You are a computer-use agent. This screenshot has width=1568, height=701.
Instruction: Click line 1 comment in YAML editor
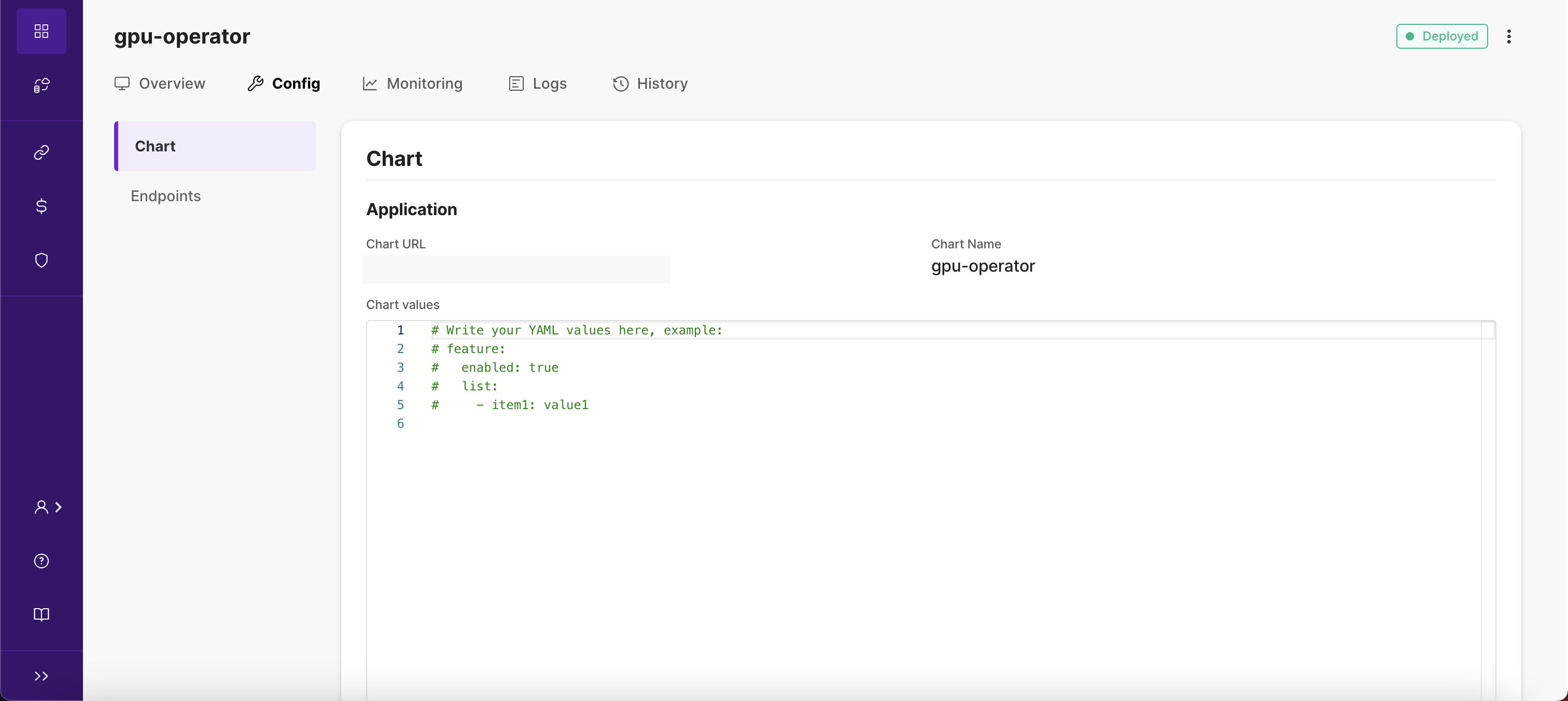point(577,330)
